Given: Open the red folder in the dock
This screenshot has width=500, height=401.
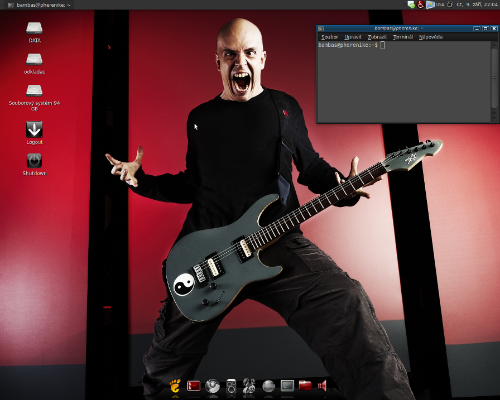Looking at the screenshot, I should click(305, 385).
